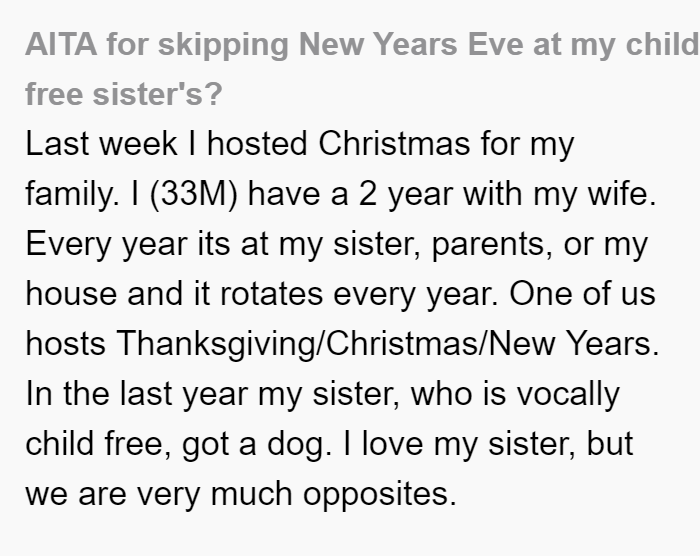
Task: Click the word "dog." in the body text
Action: point(299,444)
